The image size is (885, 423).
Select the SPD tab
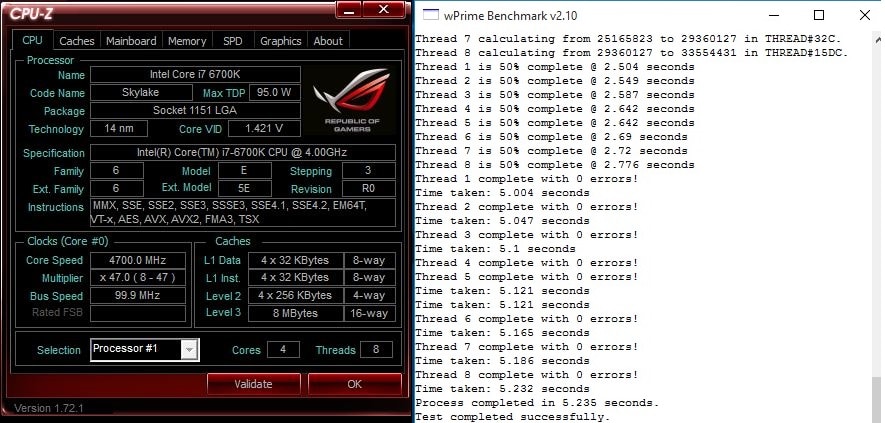233,41
